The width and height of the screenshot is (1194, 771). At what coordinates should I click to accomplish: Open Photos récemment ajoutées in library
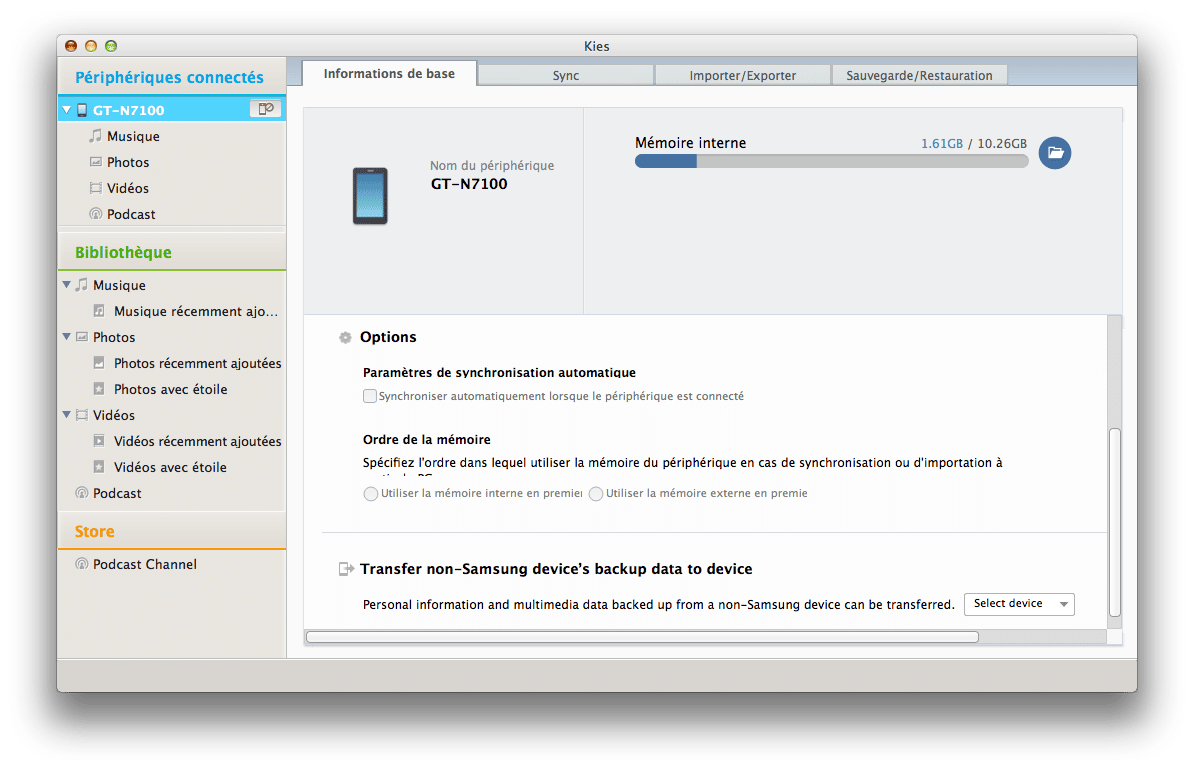point(197,363)
